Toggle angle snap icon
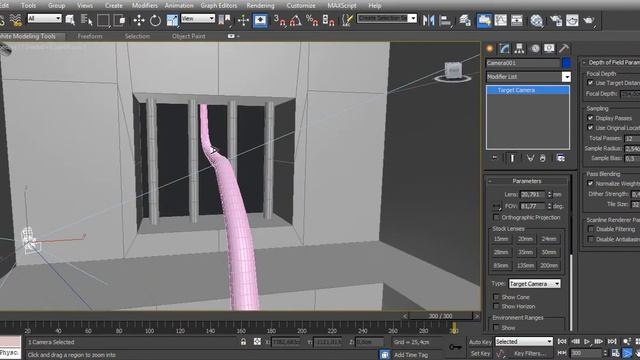The height and width of the screenshot is (360, 640). (x=296, y=20)
